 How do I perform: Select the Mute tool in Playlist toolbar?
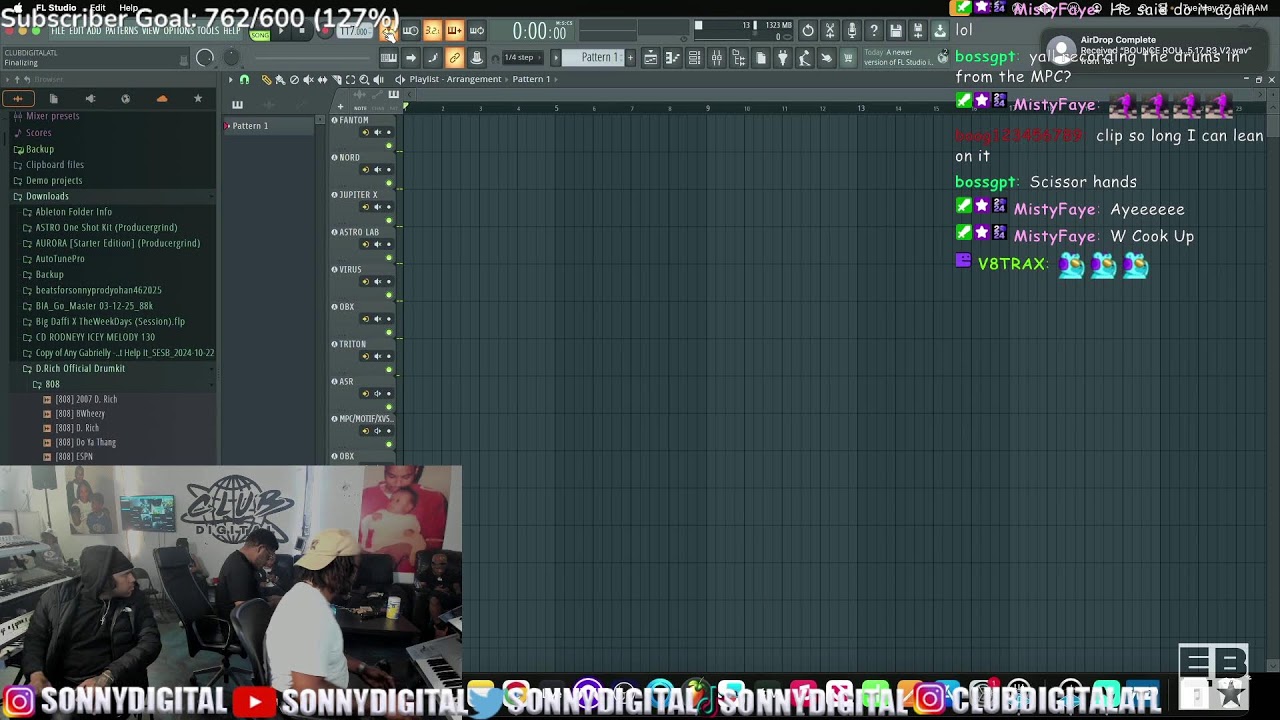(308, 79)
